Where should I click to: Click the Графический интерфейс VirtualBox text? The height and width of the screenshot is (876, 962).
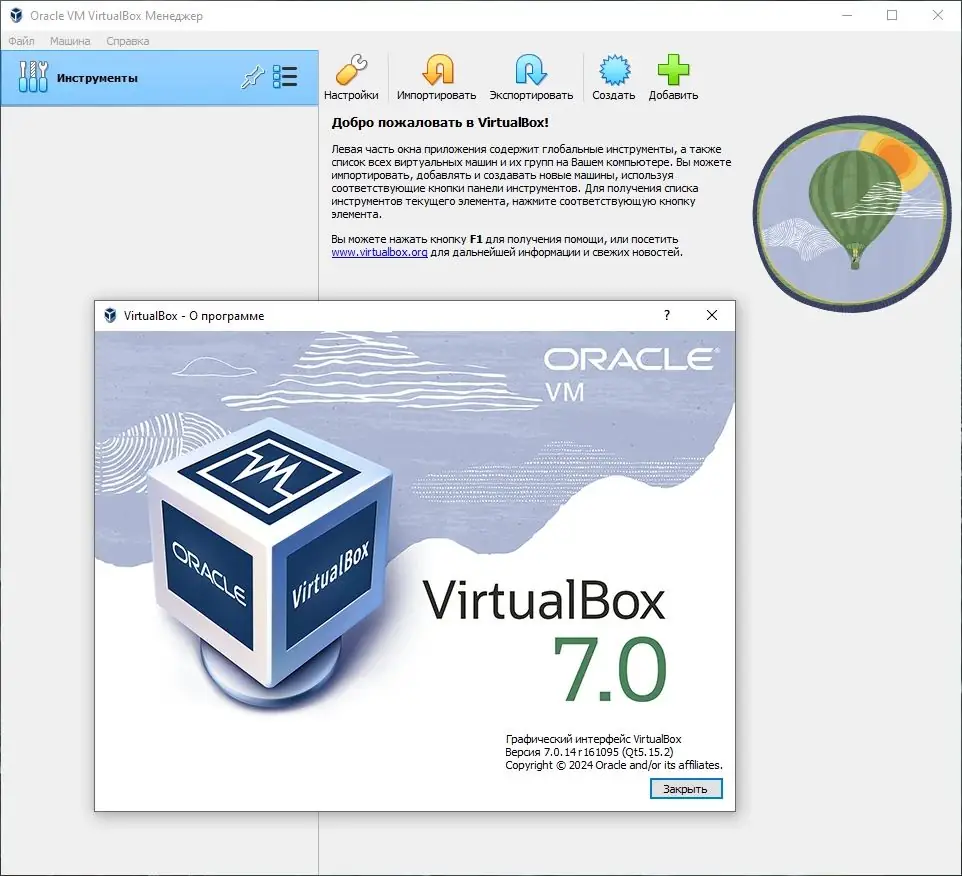pyautogui.click(x=593, y=739)
